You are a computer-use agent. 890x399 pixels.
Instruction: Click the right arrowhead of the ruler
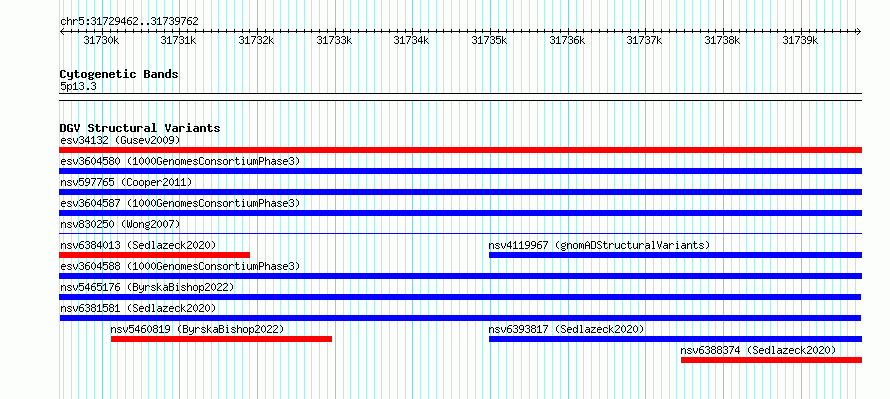click(x=859, y=32)
